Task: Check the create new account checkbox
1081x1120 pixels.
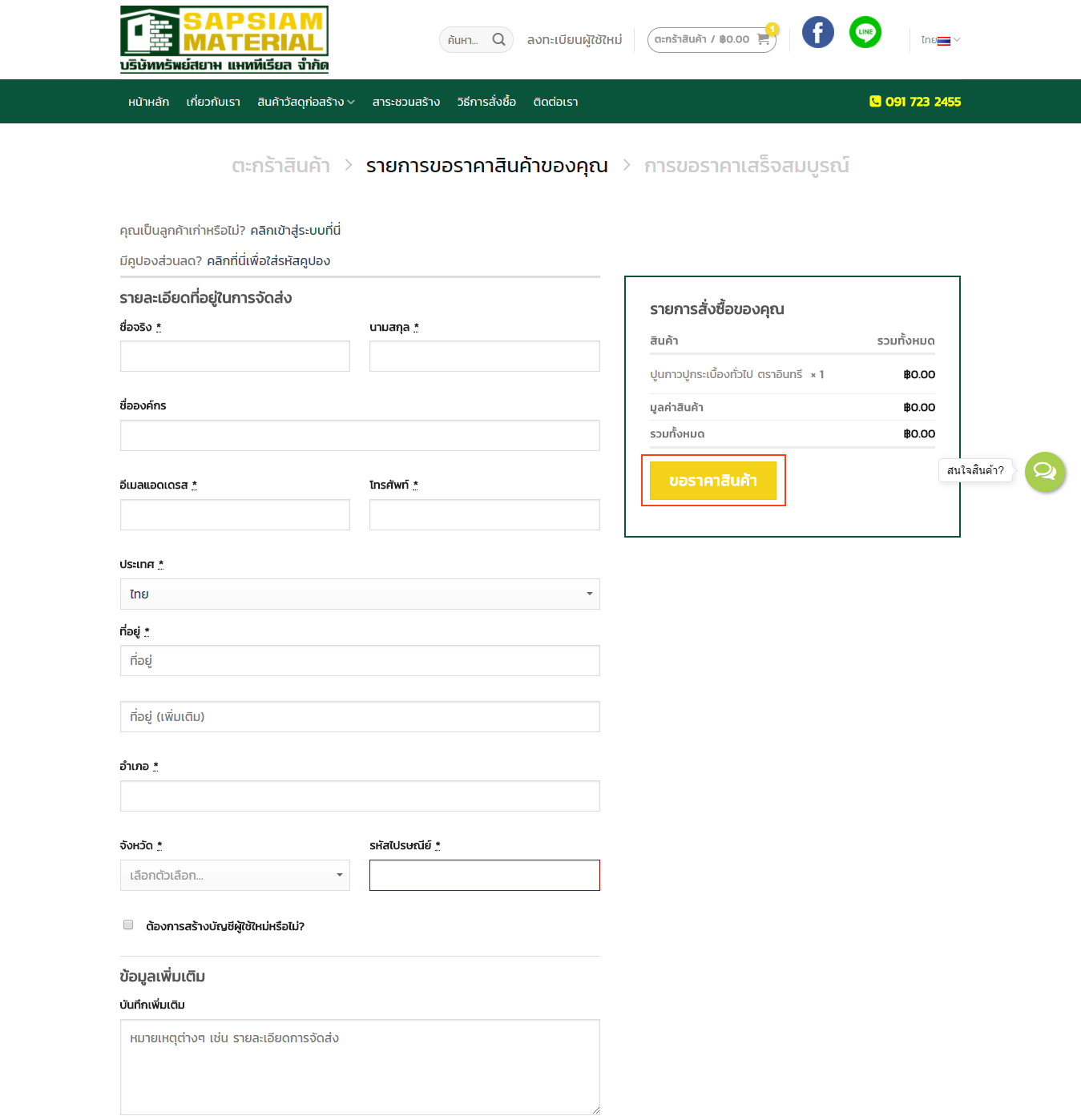Action: point(128,925)
